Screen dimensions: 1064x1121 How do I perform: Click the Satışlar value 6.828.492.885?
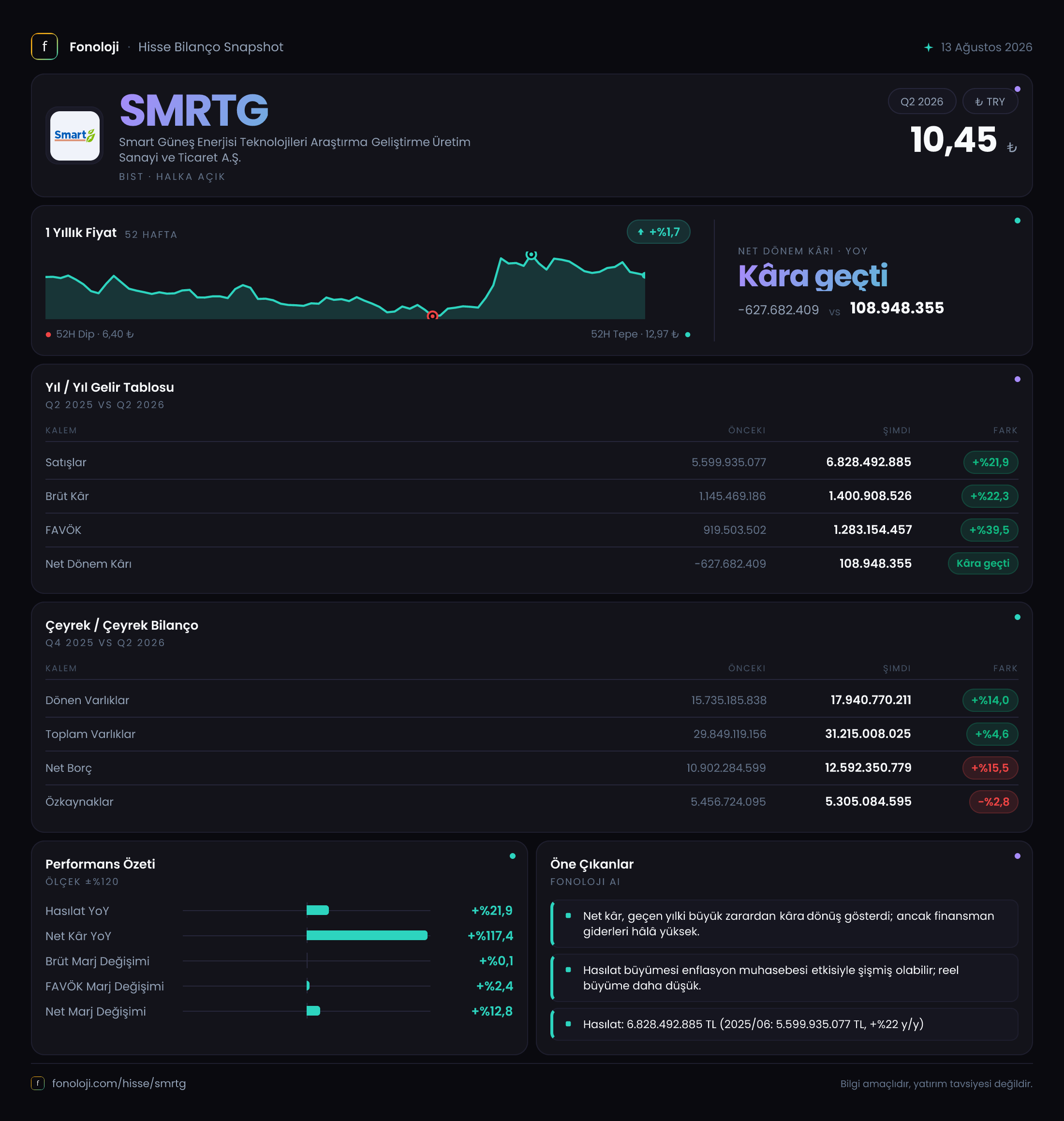point(868,462)
